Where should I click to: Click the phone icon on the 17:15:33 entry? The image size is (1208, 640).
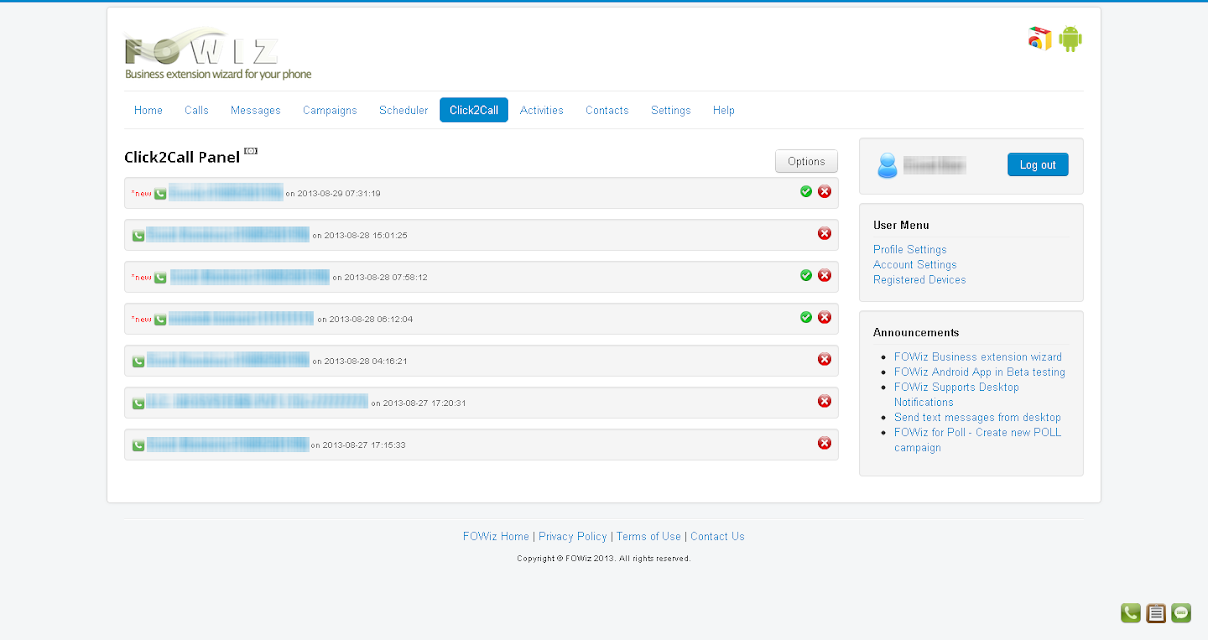[138, 445]
